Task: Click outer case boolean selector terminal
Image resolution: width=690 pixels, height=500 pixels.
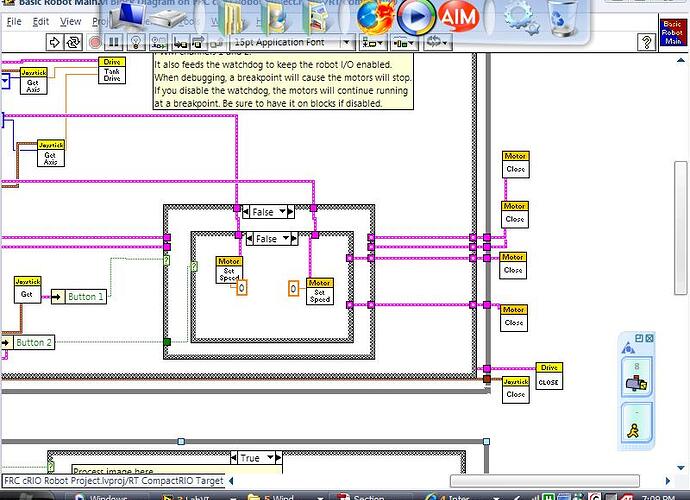Action: [x=167, y=261]
